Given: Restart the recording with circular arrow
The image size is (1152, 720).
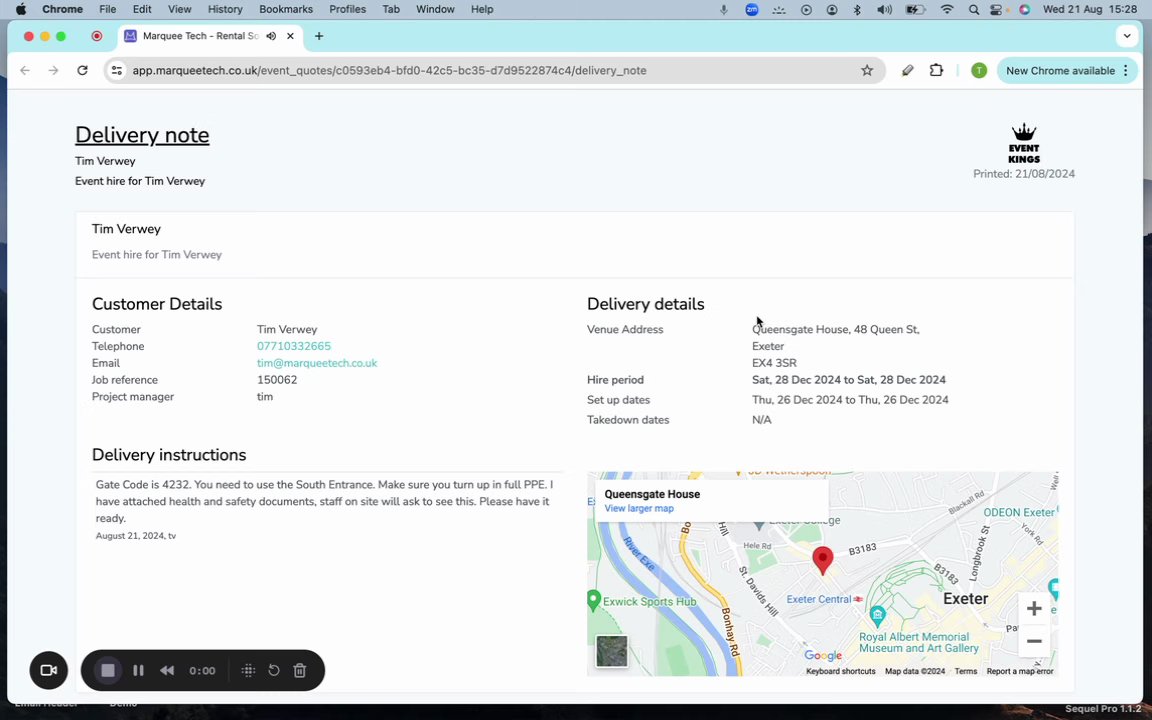Looking at the screenshot, I should tap(273, 670).
